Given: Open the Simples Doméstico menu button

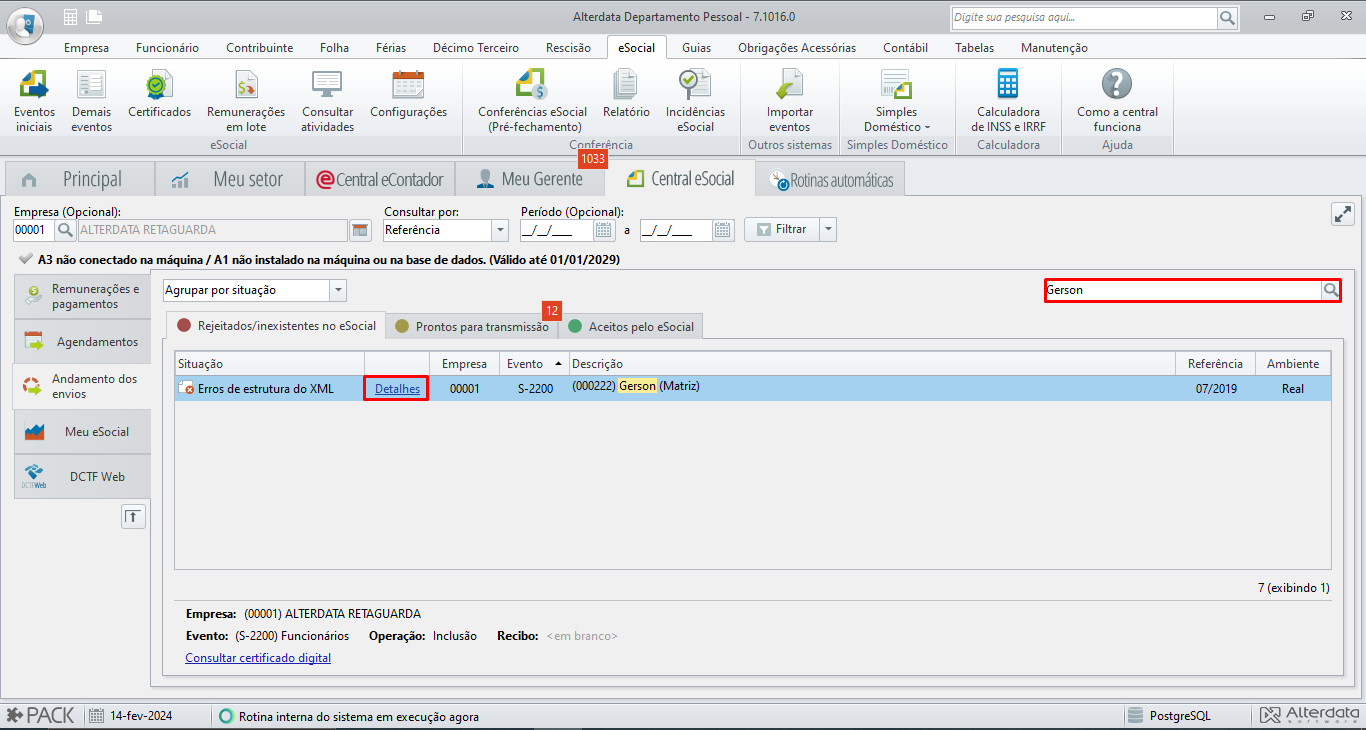Looking at the screenshot, I should click(896, 101).
